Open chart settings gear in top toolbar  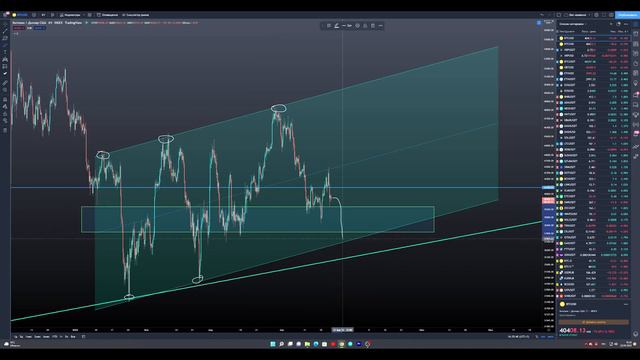596,15
